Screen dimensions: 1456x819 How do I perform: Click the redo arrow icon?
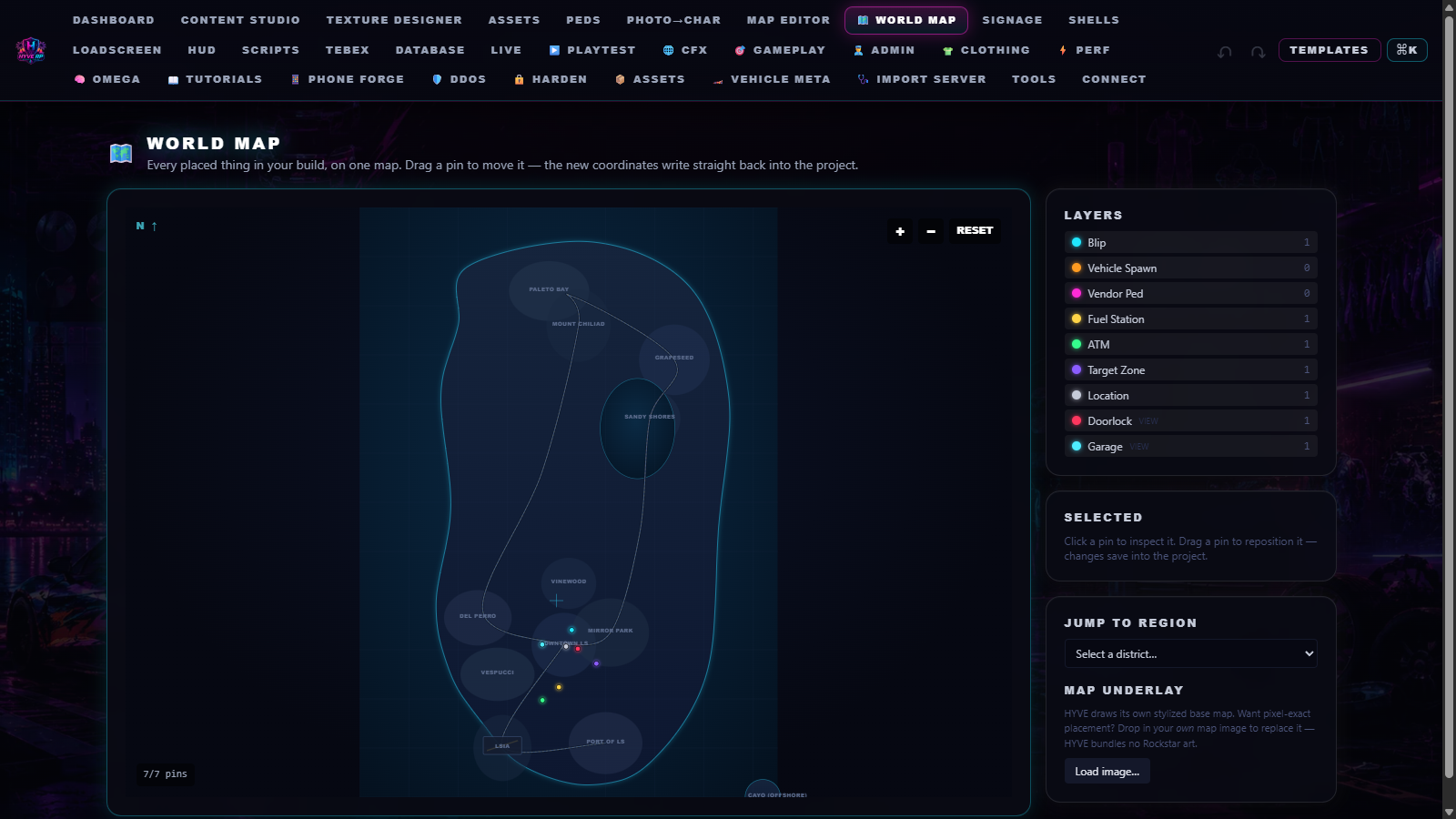1258,52
